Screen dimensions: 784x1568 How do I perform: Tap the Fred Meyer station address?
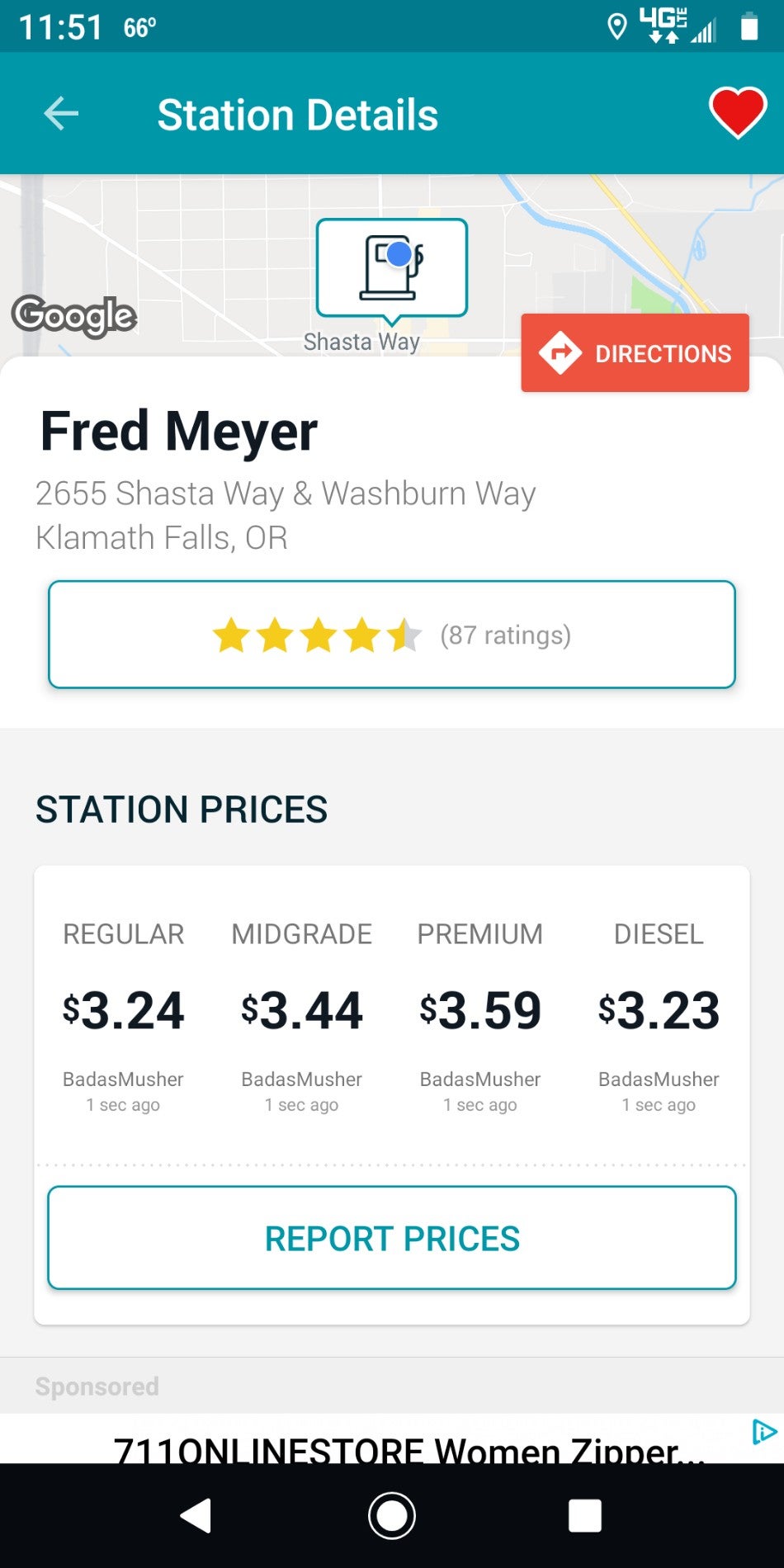[x=286, y=515]
